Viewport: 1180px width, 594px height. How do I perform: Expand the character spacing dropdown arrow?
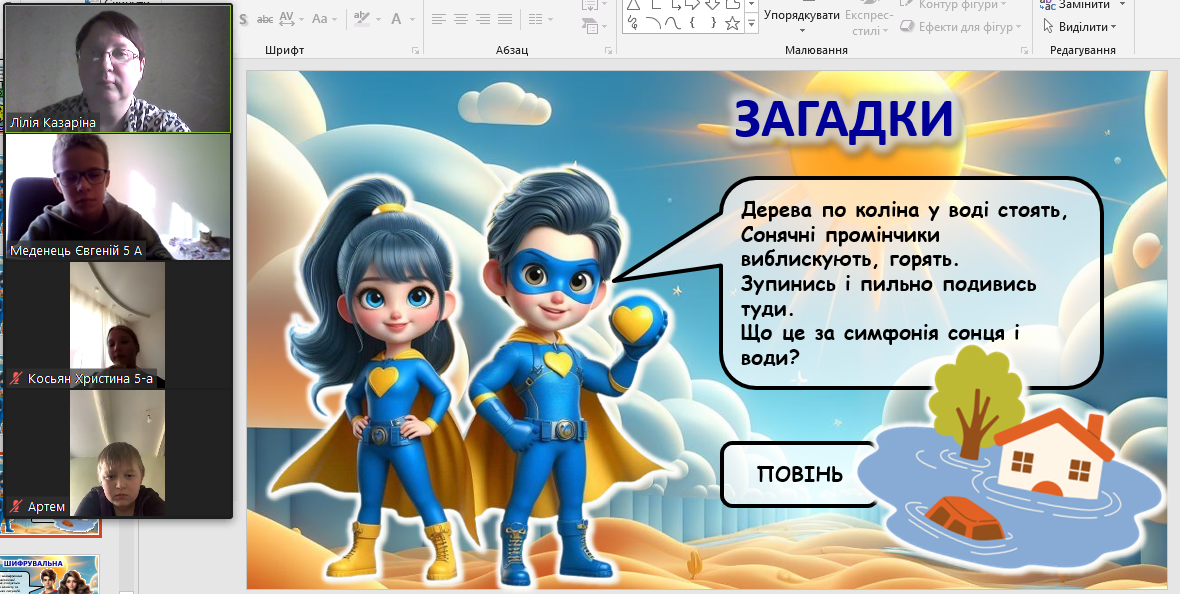pos(301,19)
